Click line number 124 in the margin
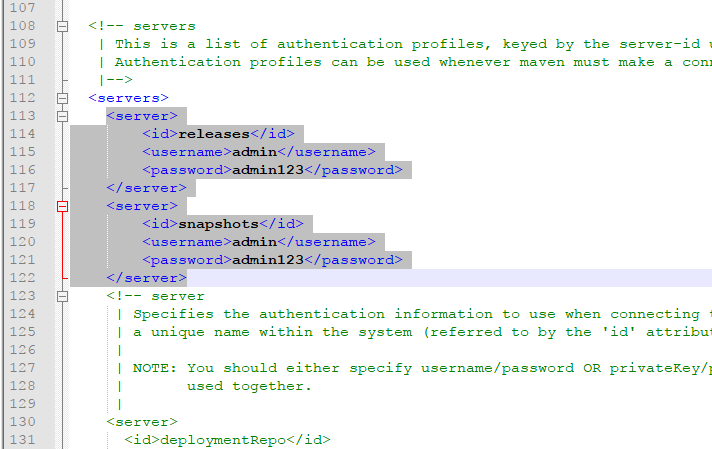The image size is (712, 449). click(22, 314)
